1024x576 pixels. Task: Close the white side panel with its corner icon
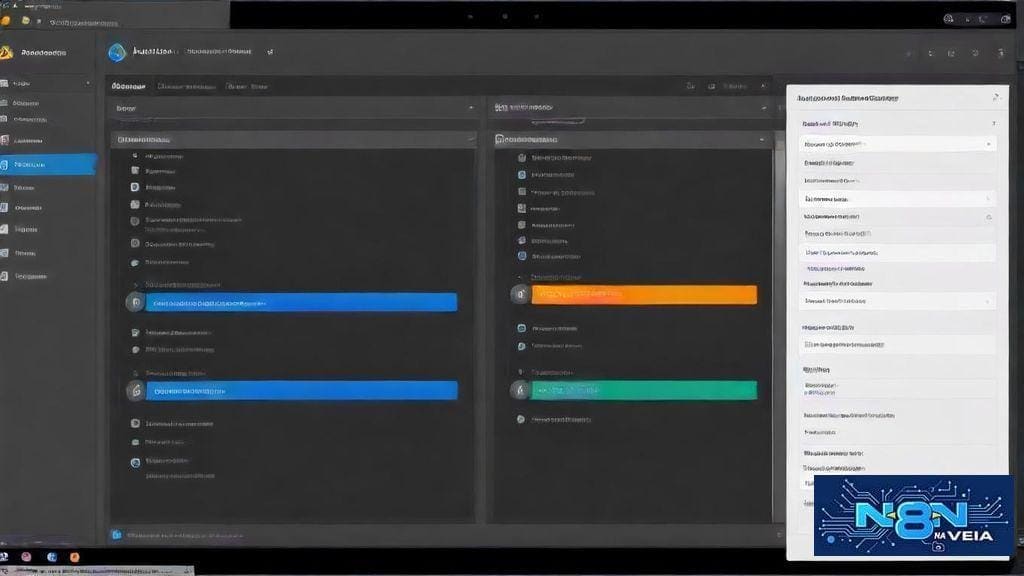[x=995, y=97]
